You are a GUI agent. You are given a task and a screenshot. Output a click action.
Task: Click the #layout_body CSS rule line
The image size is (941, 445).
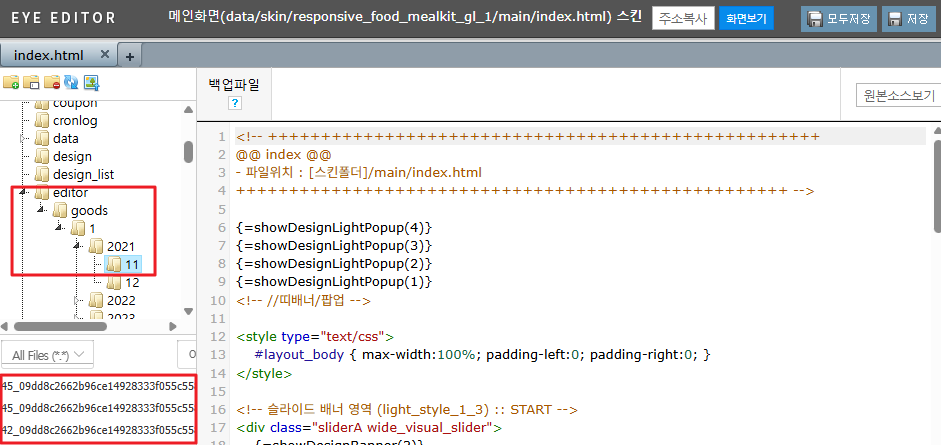pos(482,354)
